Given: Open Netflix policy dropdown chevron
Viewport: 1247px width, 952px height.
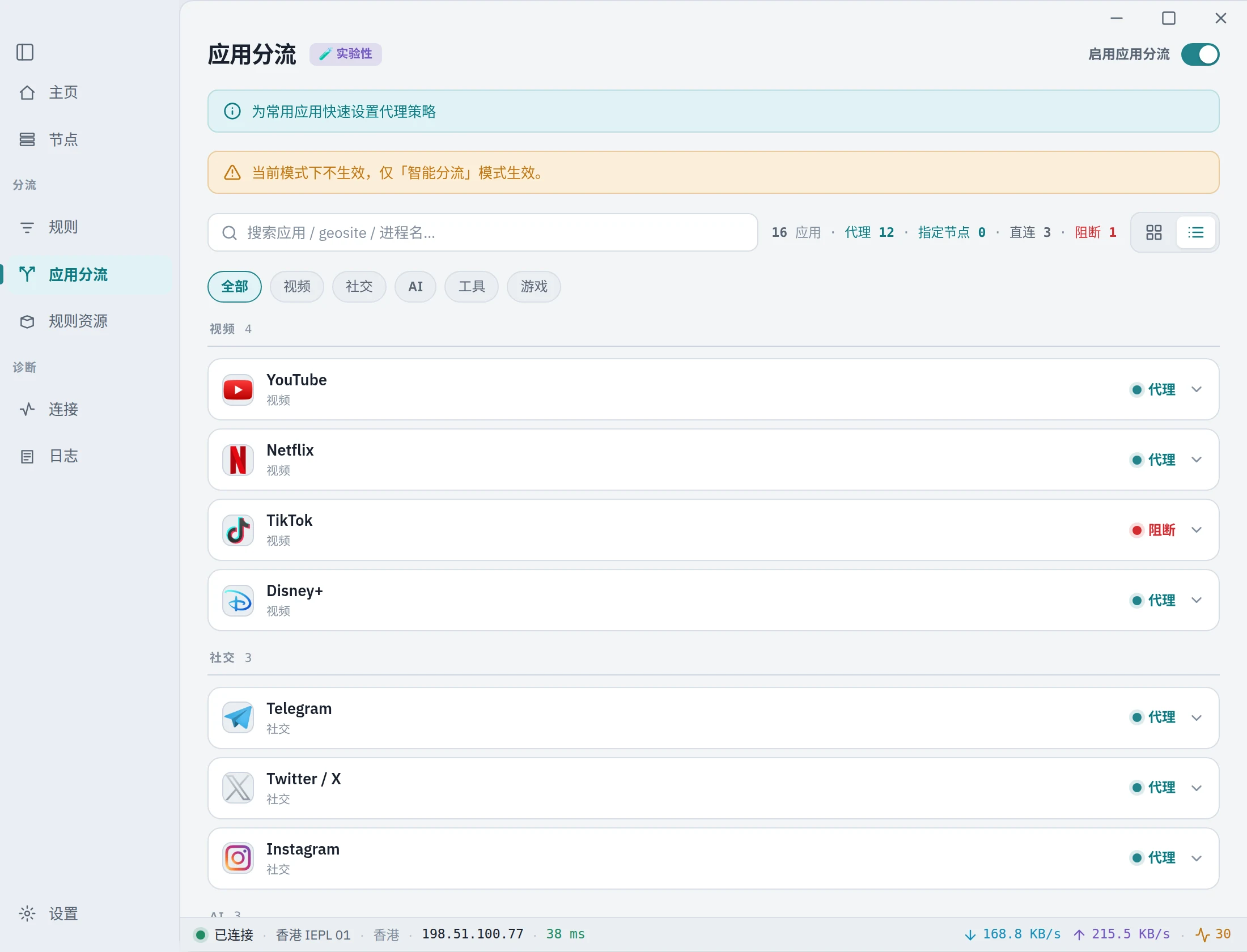Looking at the screenshot, I should click(1197, 460).
